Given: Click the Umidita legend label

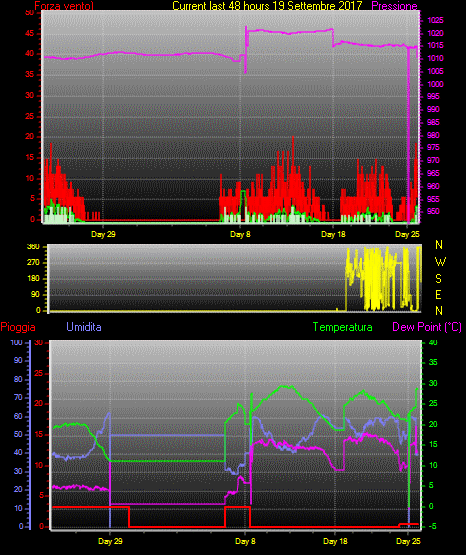Looking at the screenshot, I should tap(84, 327).
